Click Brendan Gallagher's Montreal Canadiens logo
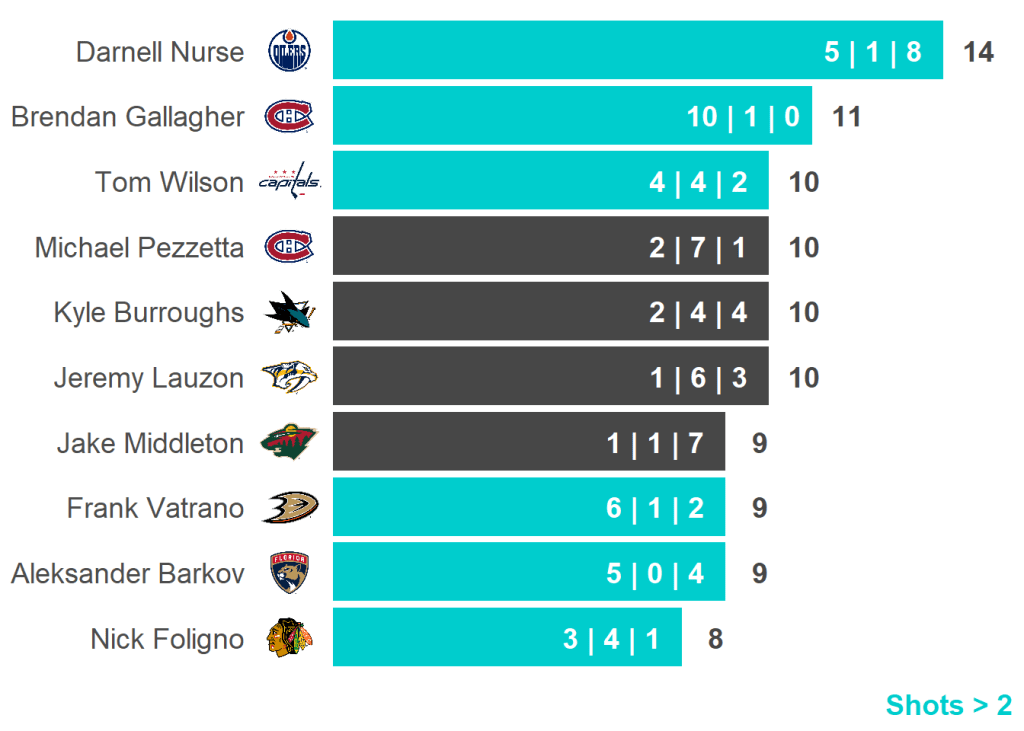The height and width of the screenshot is (731, 1024). (x=289, y=117)
